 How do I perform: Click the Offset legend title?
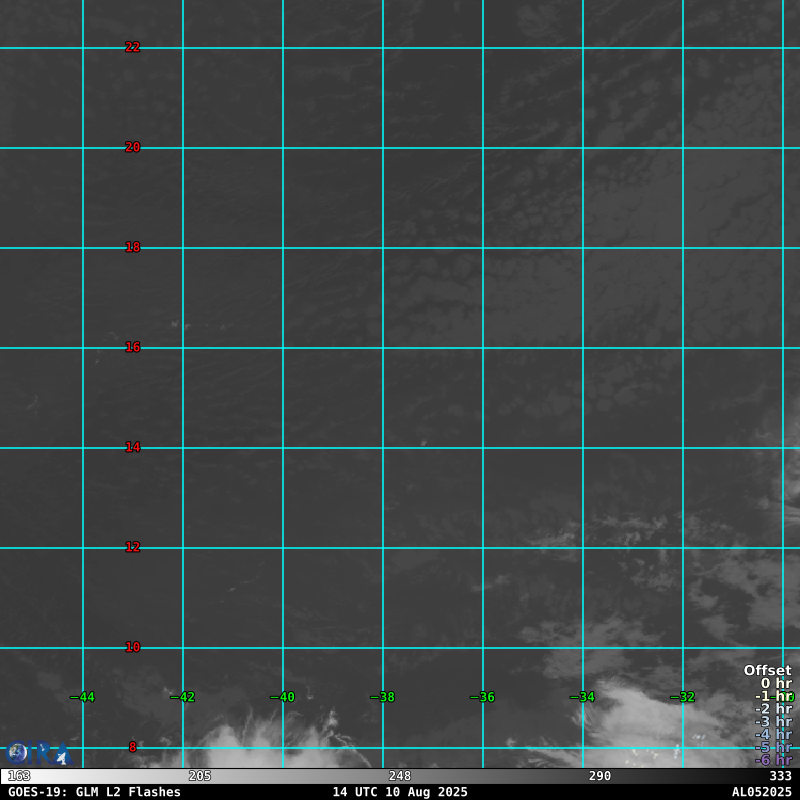click(x=767, y=670)
